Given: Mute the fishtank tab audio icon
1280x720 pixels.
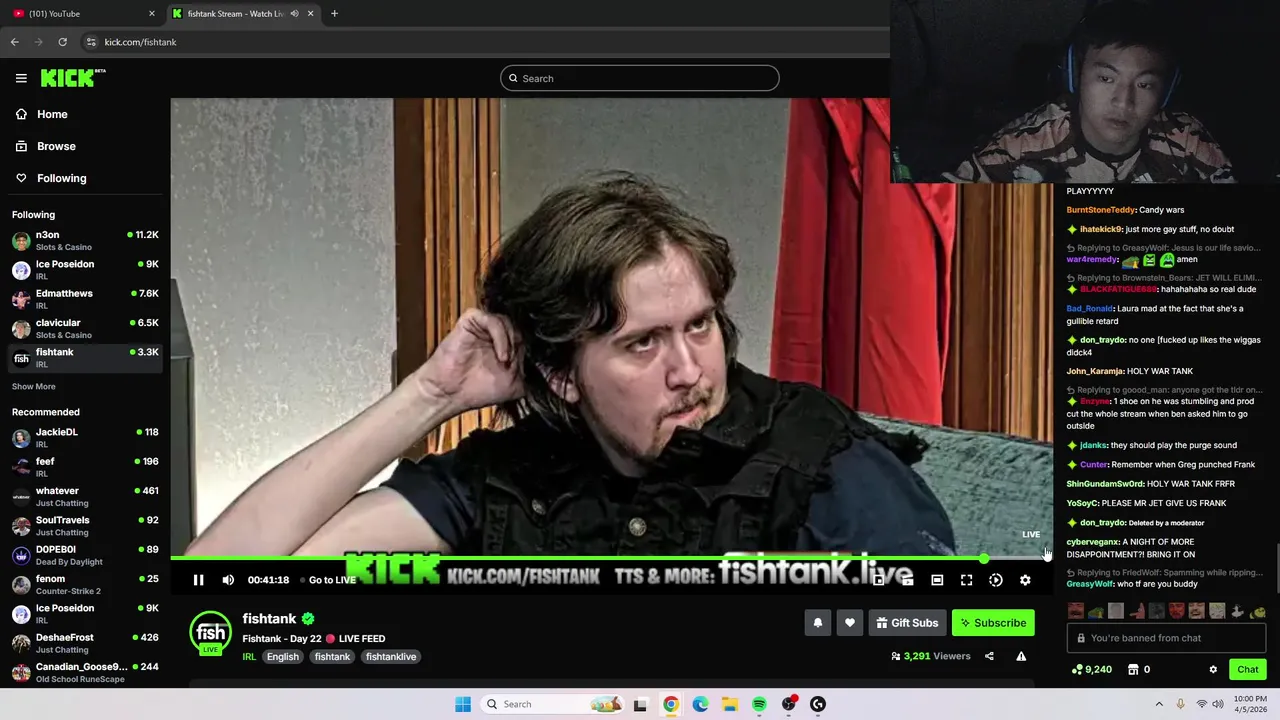Looking at the screenshot, I should (294, 13).
